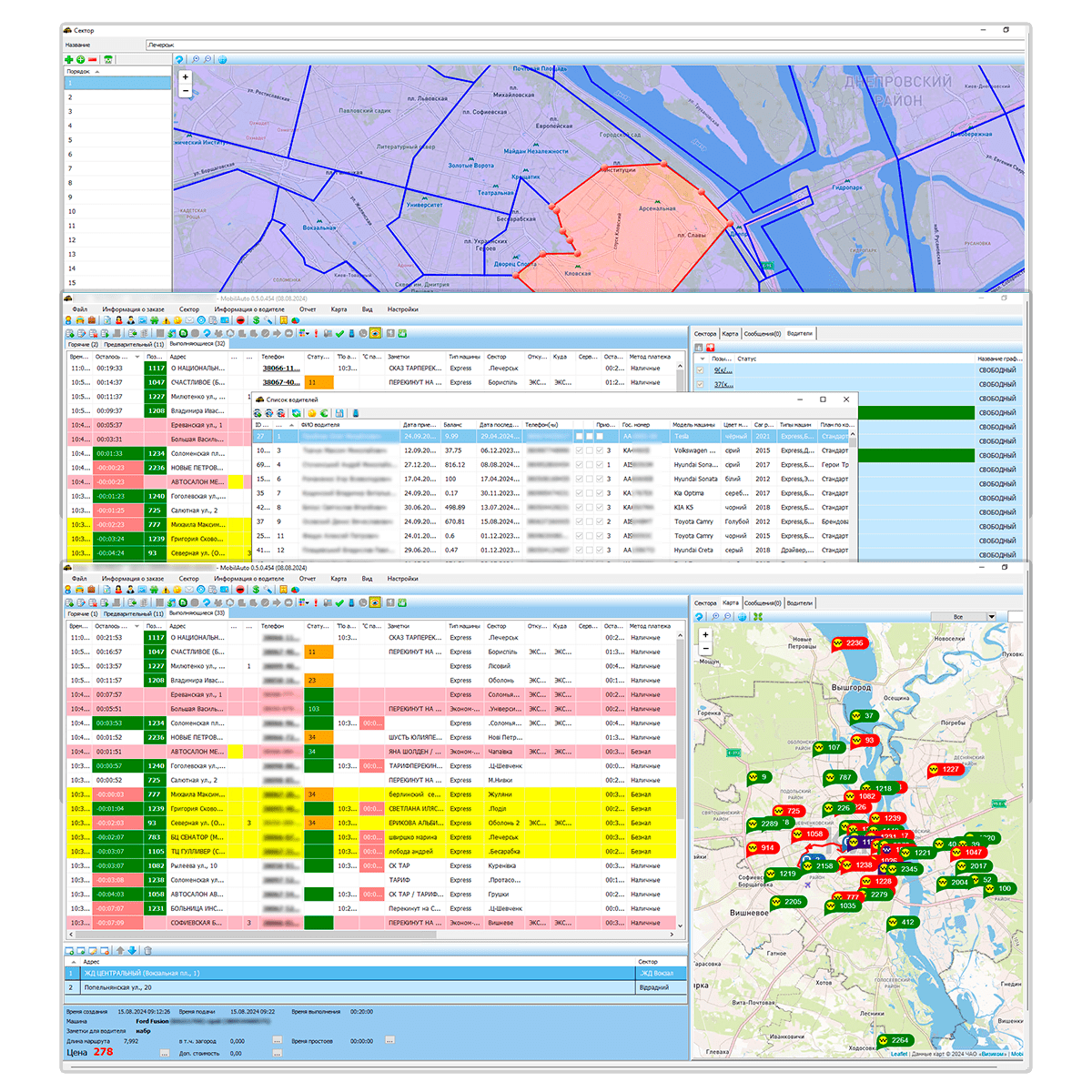Screen dimensions: 1092x1092
Task: Move address down with the blue down arrow icon
Action: (132, 951)
